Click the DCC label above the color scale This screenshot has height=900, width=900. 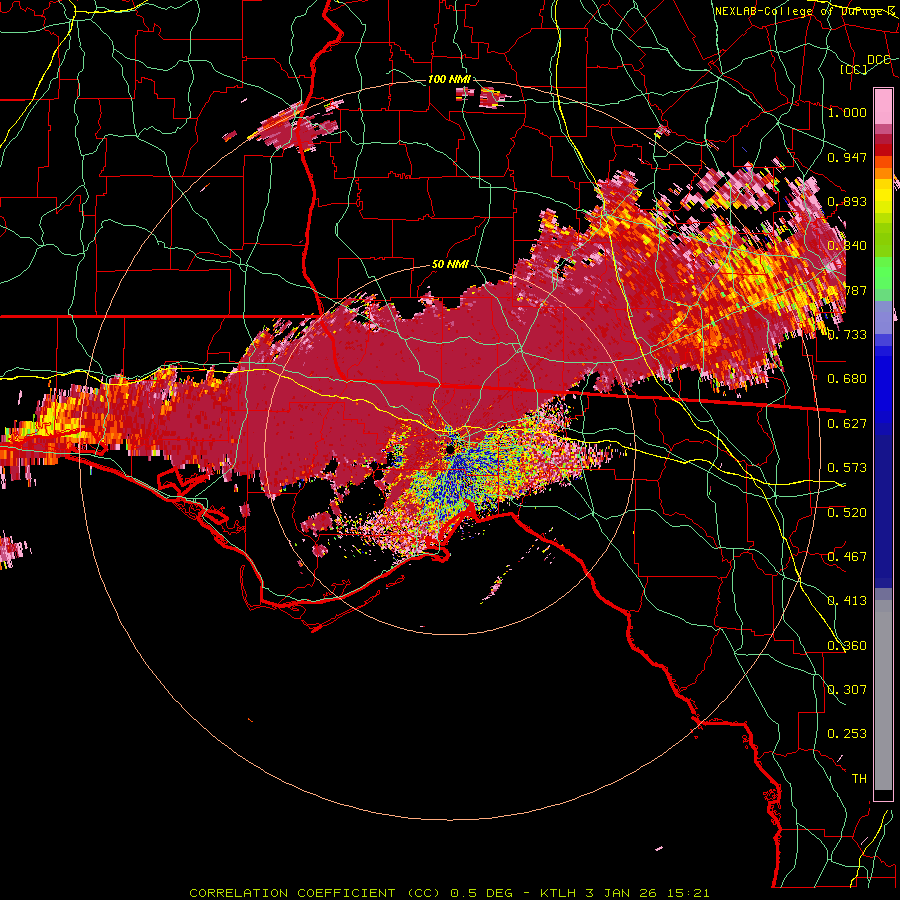(879, 60)
